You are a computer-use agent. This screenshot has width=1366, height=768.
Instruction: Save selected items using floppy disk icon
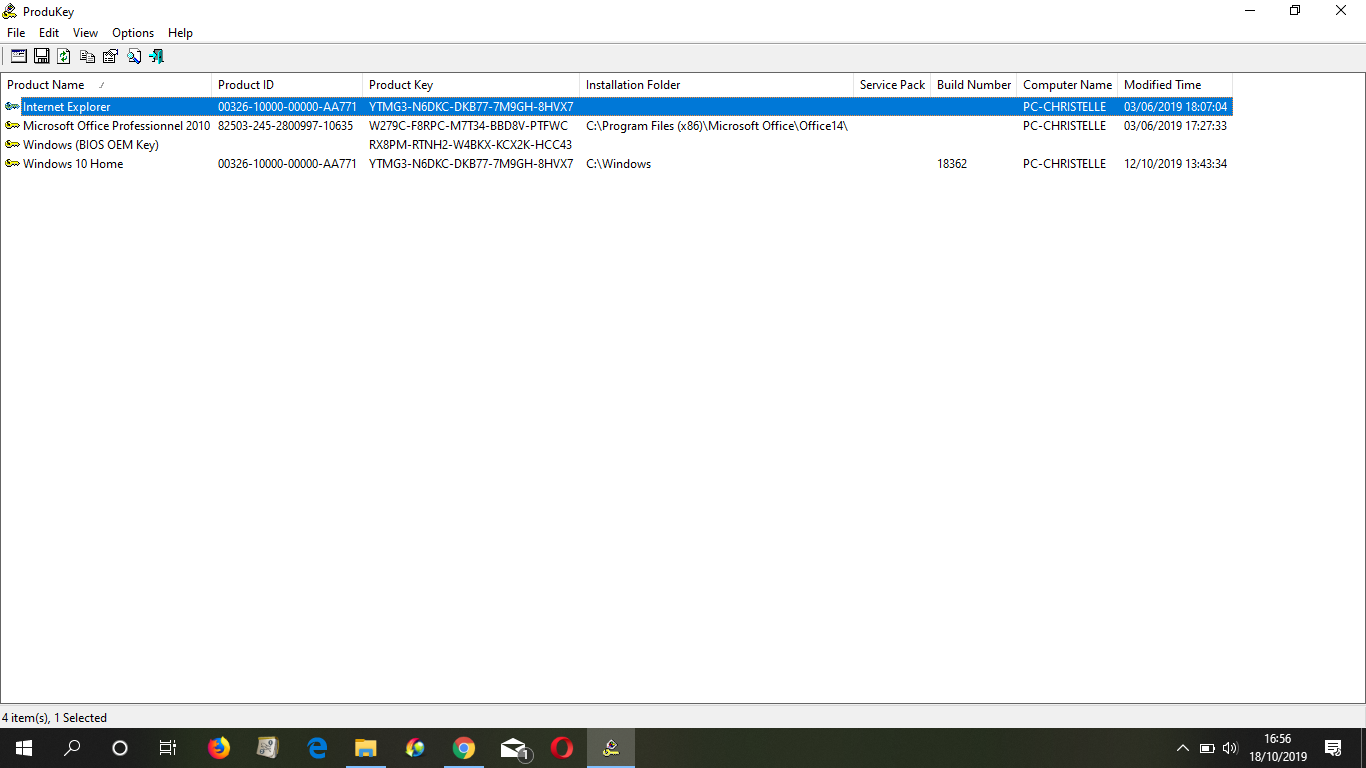point(42,57)
